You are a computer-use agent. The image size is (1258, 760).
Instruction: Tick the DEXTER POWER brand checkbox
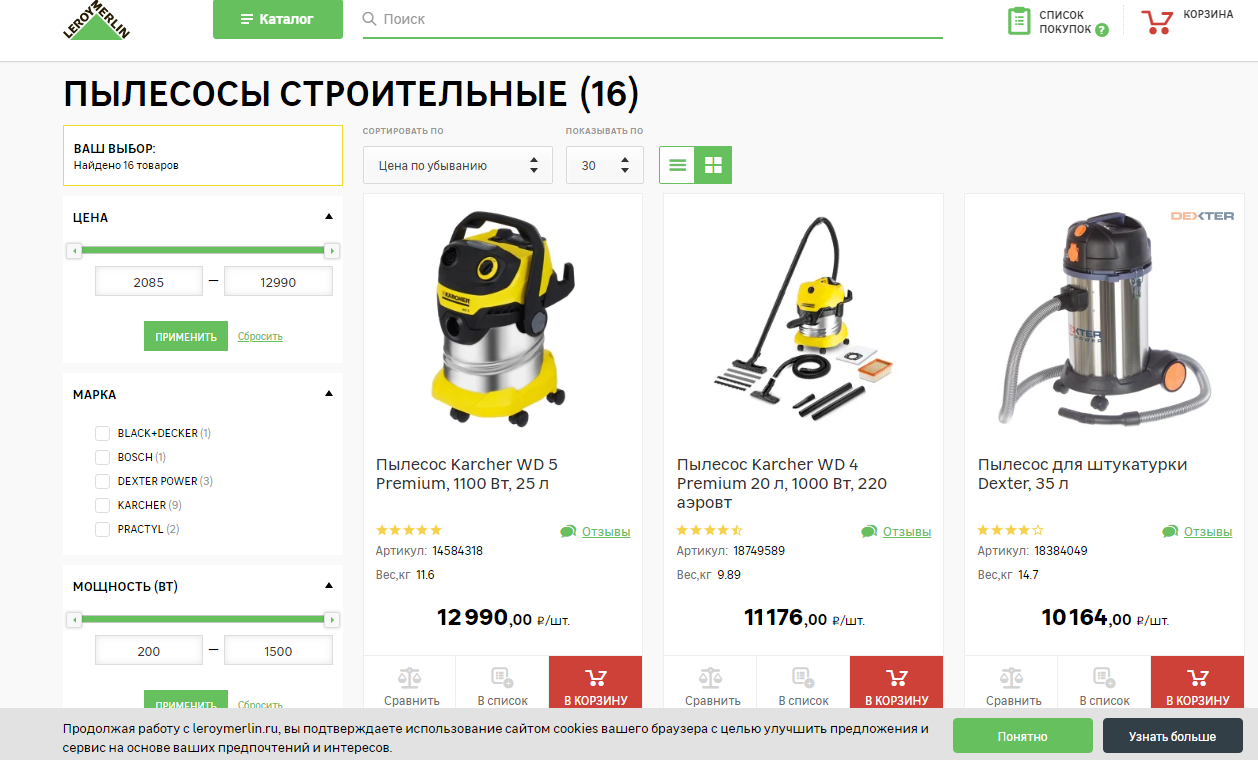pyautogui.click(x=102, y=481)
